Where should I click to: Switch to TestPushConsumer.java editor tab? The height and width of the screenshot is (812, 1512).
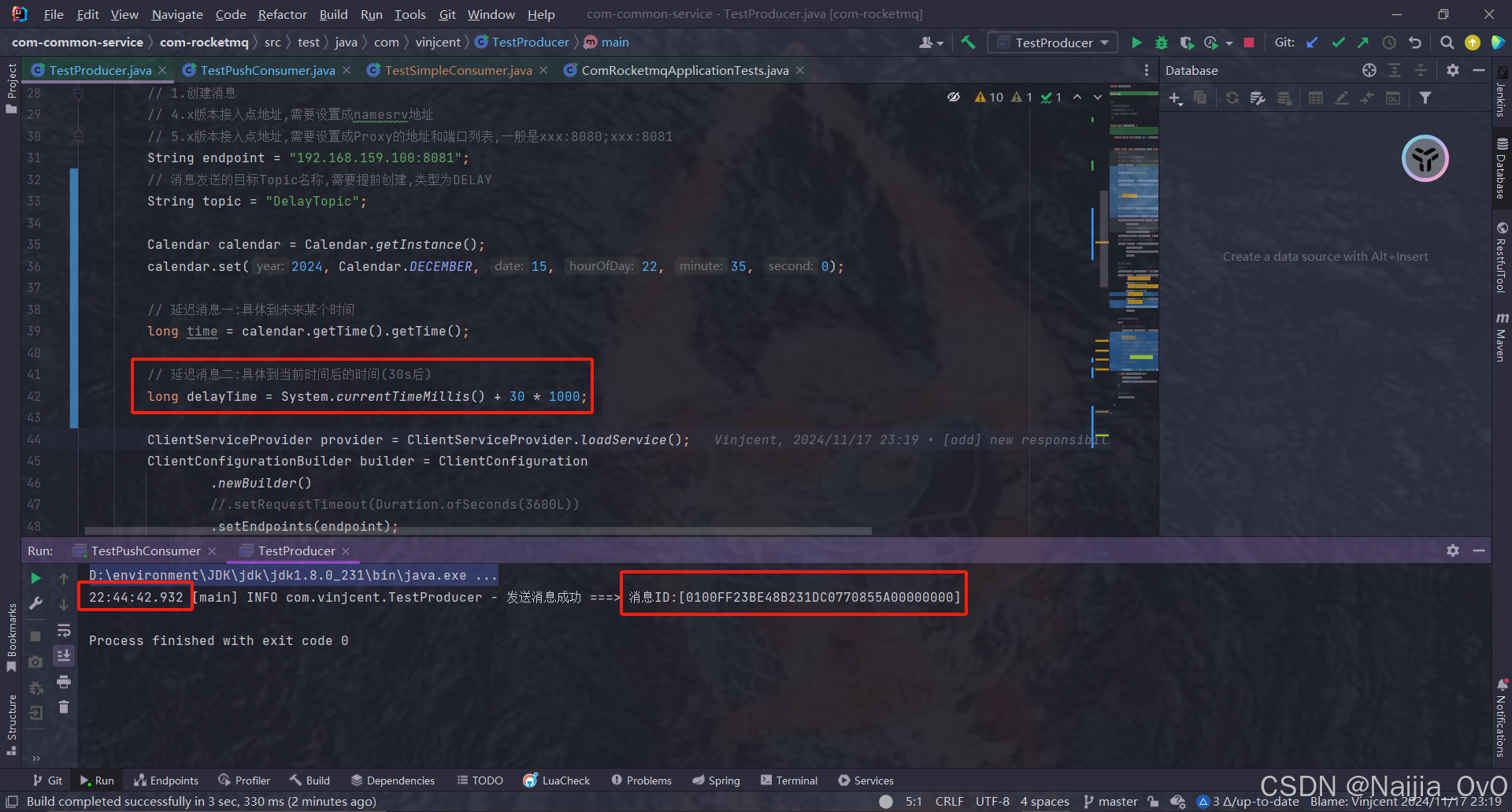click(x=268, y=70)
